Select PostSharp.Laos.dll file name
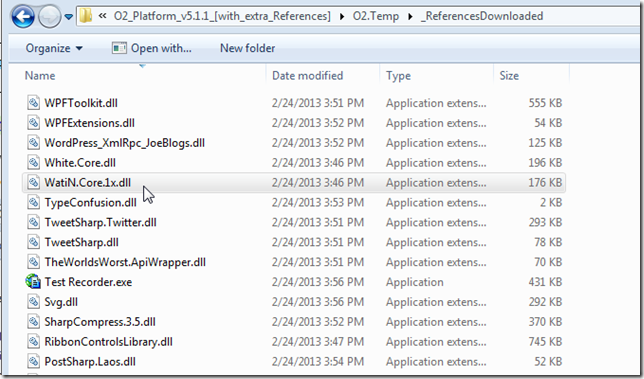 (x=90, y=362)
